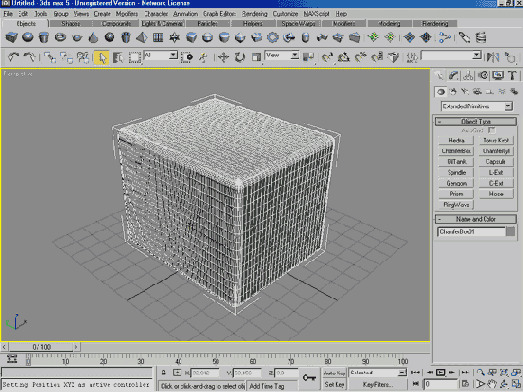
Task: Open the object color swatch
Action: point(510,232)
